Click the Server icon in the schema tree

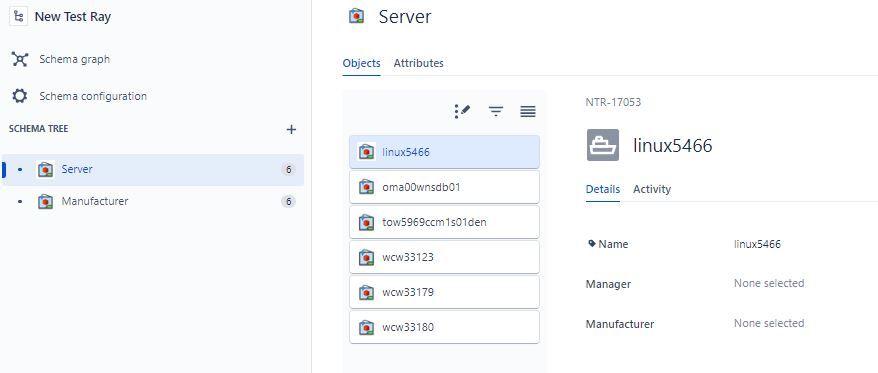(x=45, y=169)
